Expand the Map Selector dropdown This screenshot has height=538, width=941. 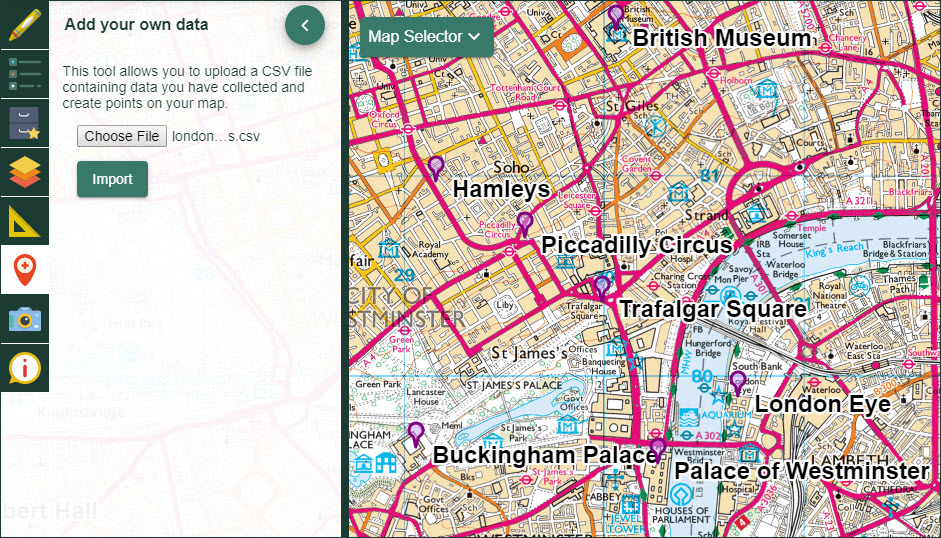tap(425, 37)
